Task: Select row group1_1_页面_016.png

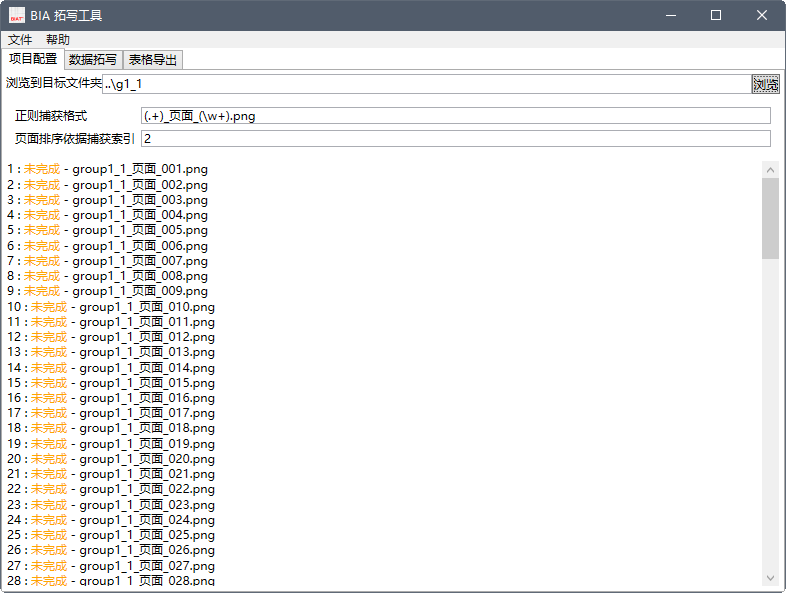Action: point(111,398)
